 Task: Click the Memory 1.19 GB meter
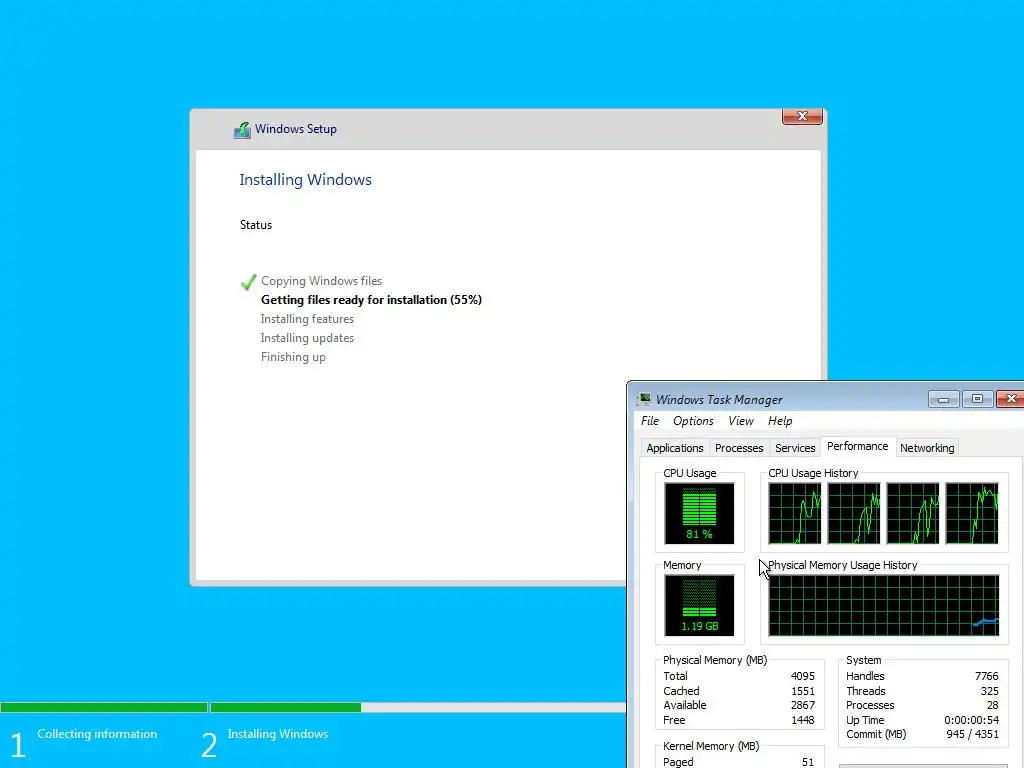click(x=699, y=605)
